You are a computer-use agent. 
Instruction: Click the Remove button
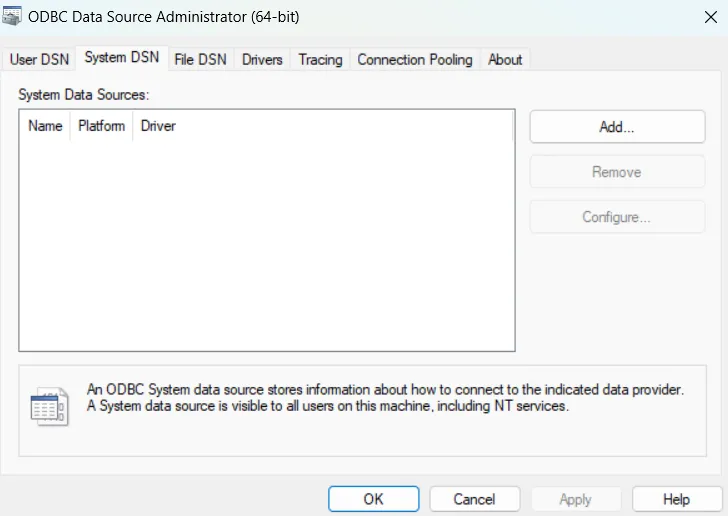click(x=617, y=172)
